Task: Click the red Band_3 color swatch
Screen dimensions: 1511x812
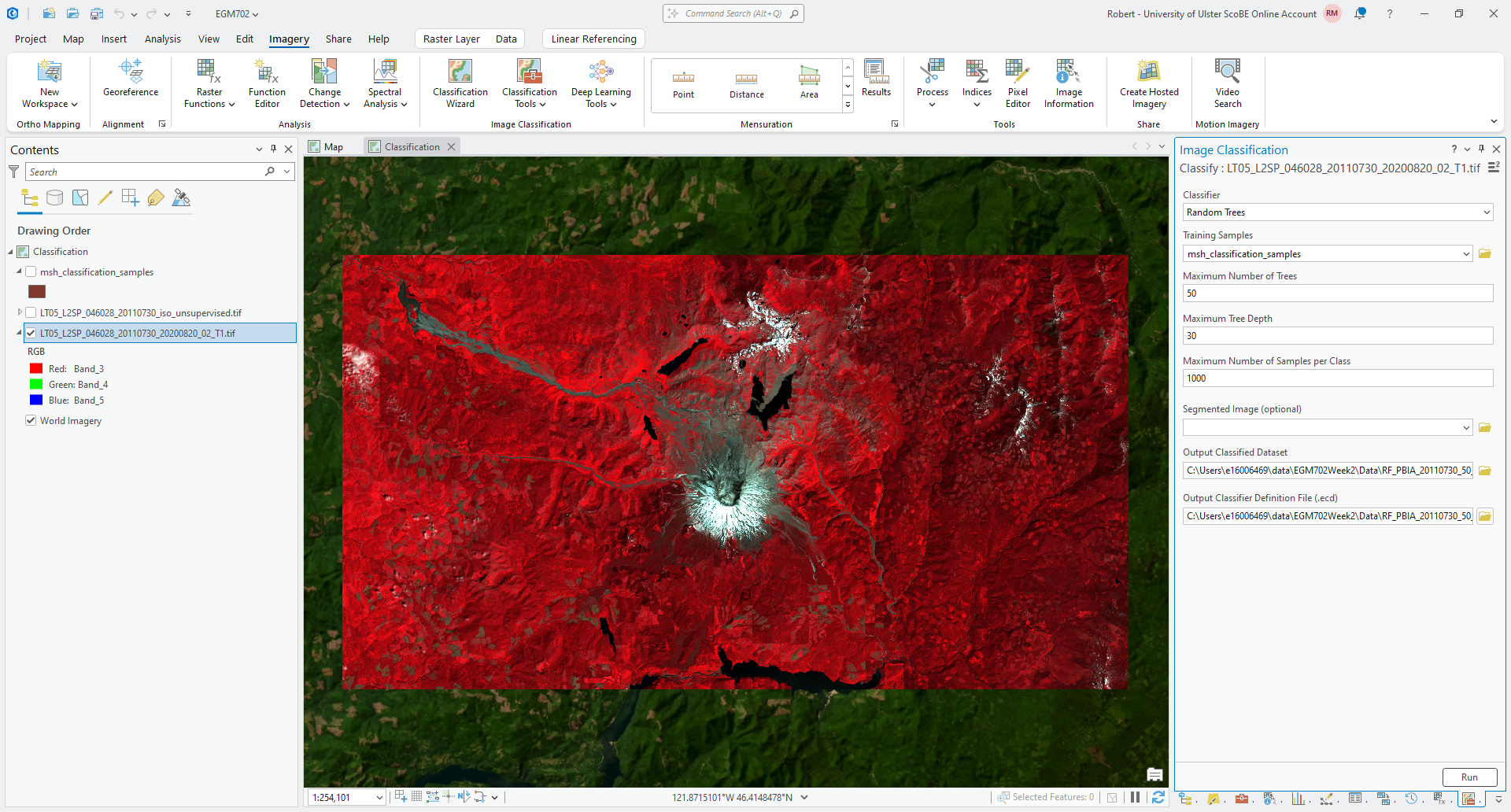Action: (36, 369)
